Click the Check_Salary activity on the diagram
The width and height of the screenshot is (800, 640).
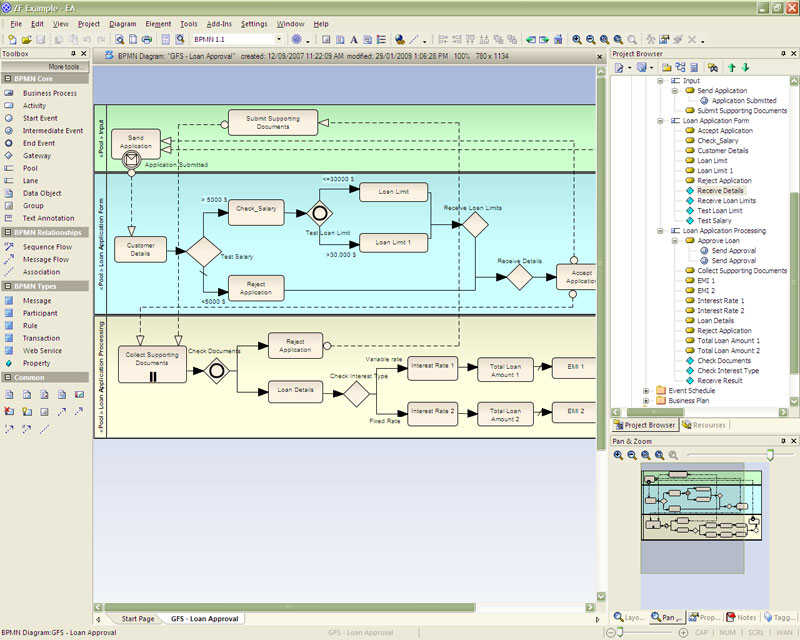tap(256, 210)
